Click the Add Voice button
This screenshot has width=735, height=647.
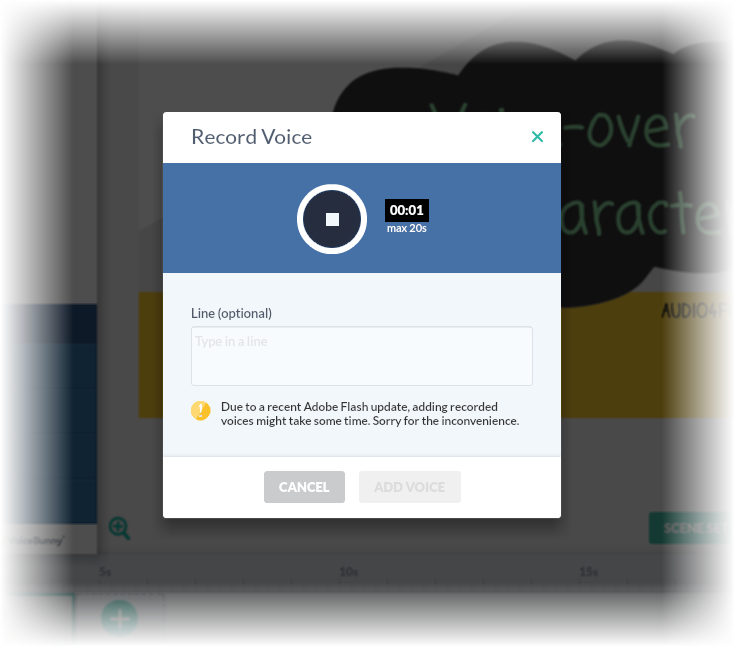click(410, 487)
